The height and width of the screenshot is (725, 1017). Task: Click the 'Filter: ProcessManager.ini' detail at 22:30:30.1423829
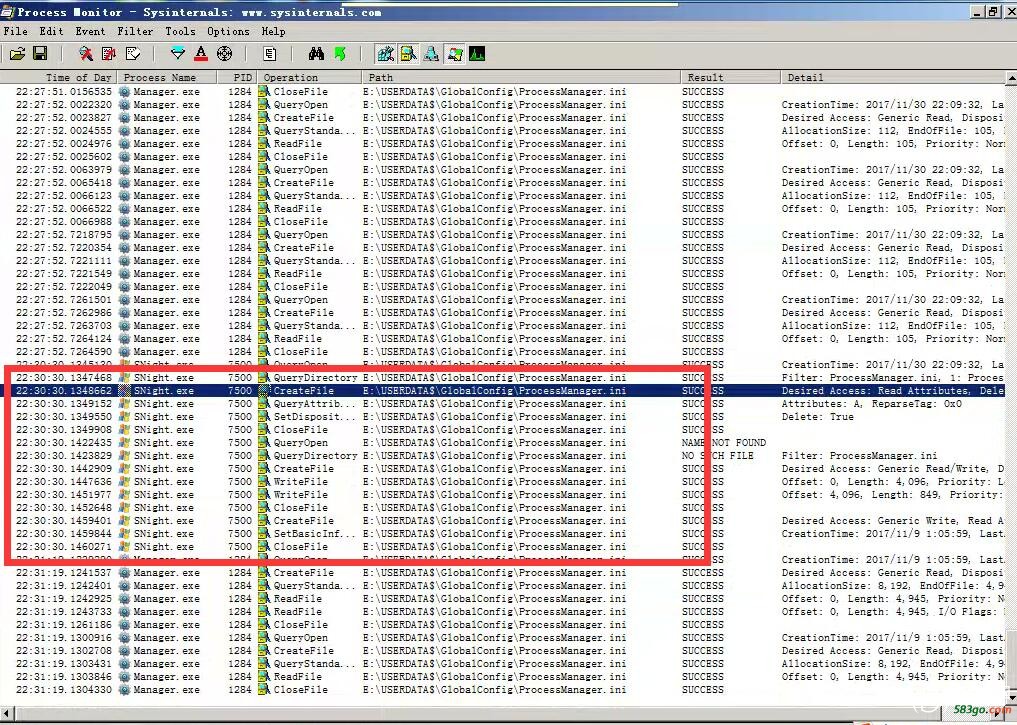859,455
